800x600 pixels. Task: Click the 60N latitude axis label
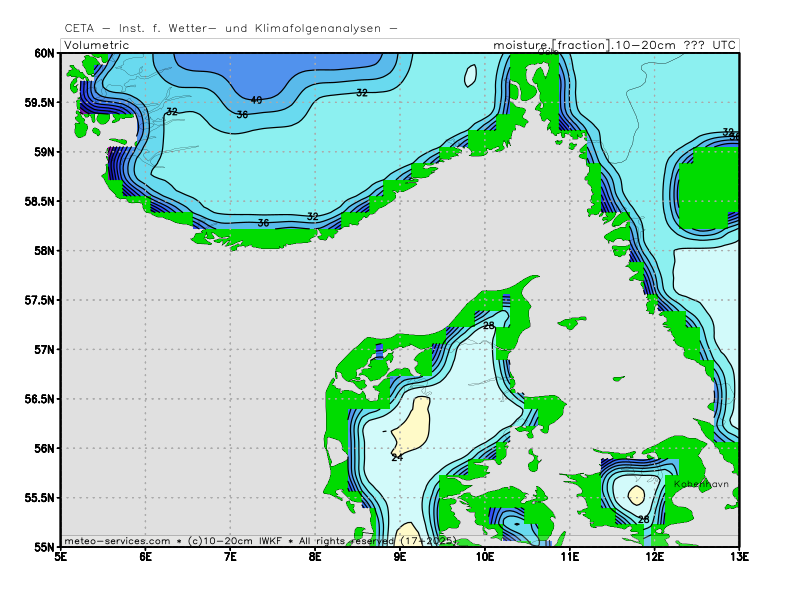[43, 53]
